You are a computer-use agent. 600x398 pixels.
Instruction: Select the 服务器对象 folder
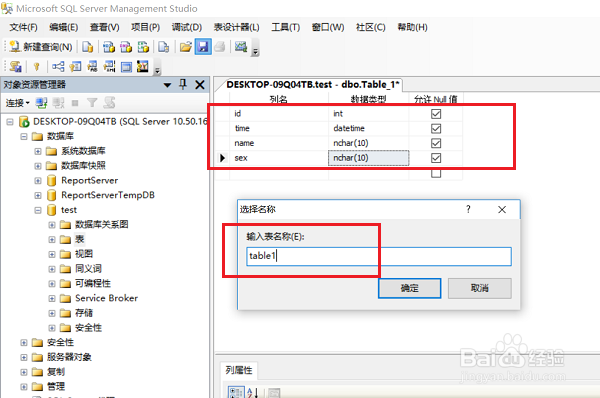[69, 357]
